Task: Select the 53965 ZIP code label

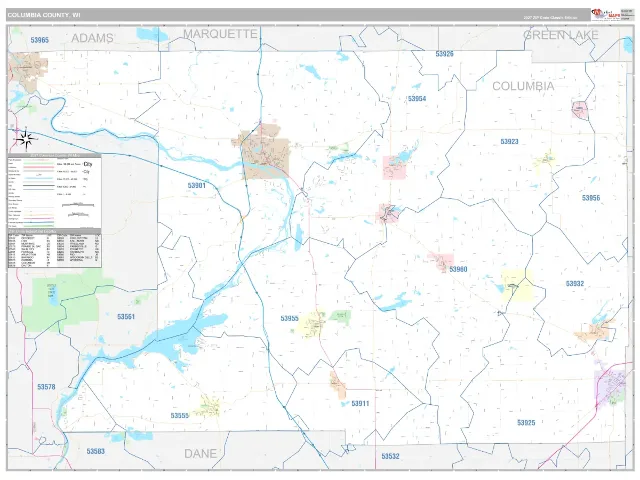Action: pyautogui.click(x=40, y=40)
